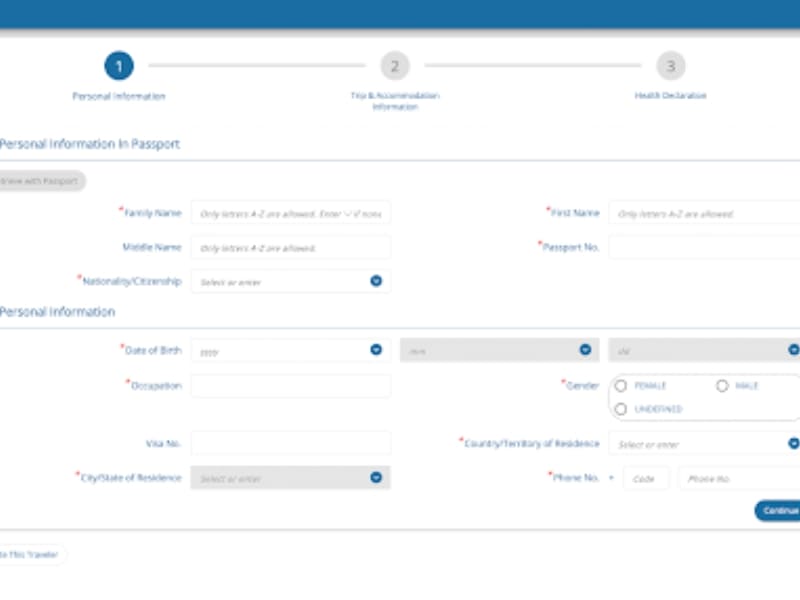Select the Passport No. input box
Viewport: 800px width, 600px height.
coord(704,247)
